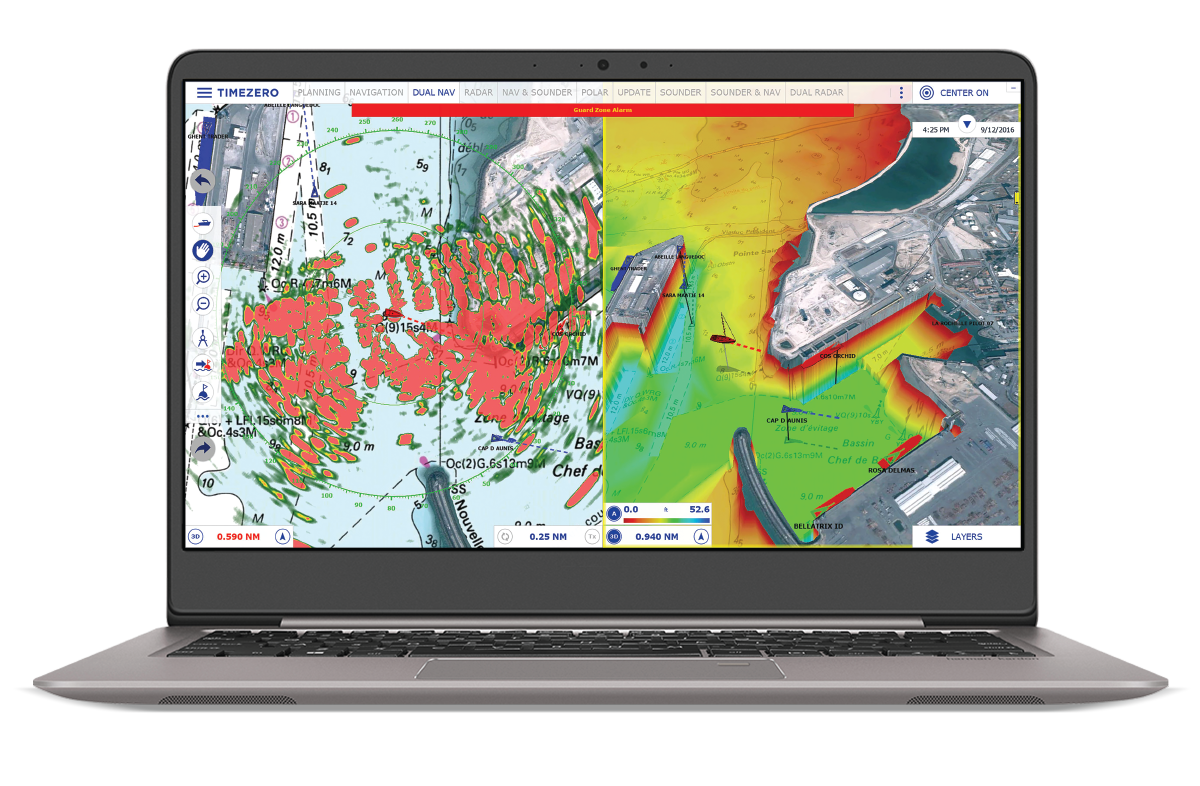Select the Go To buoy tool
Image resolution: width=1200 pixels, height=786 pixels.
pos(202,365)
